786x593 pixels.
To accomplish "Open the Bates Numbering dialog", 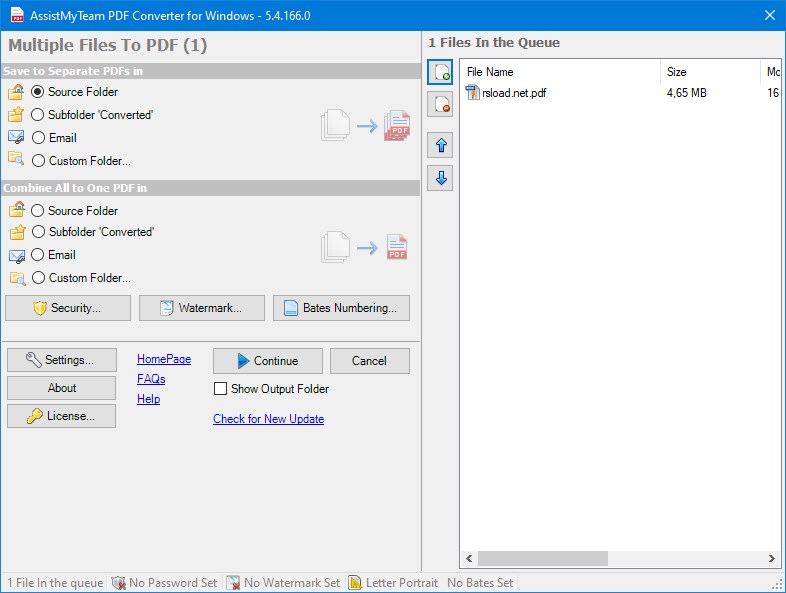I will pyautogui.click(x=341, y=308).
